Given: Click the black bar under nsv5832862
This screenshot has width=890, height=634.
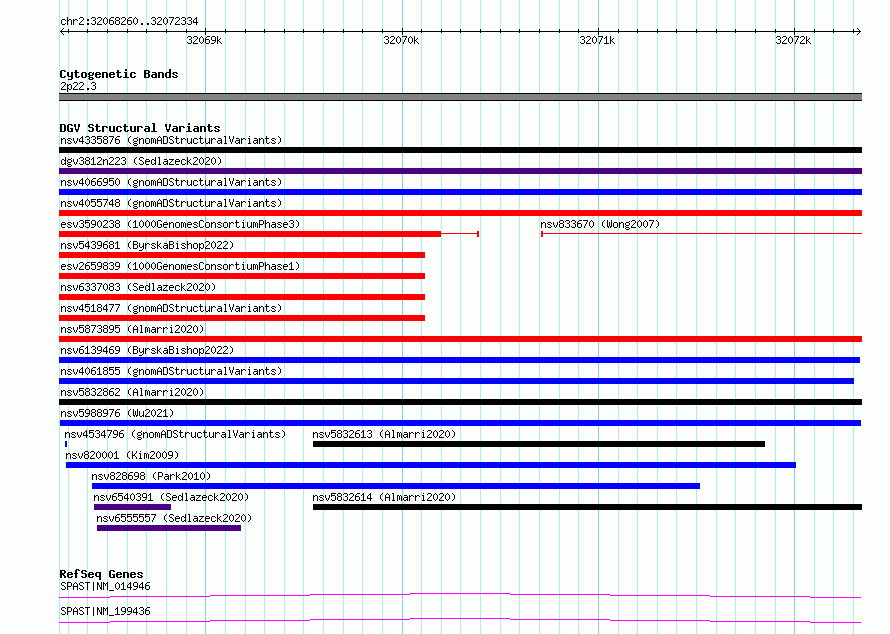Looking at the screenshot, I should (x=460, y=402).
